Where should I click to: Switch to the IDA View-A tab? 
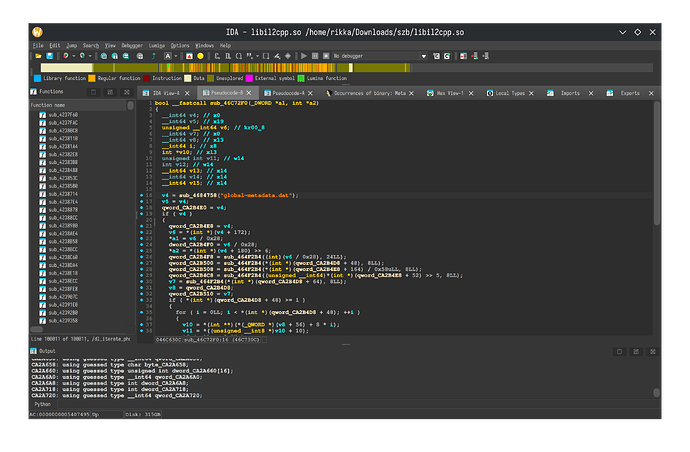(166, 93)
